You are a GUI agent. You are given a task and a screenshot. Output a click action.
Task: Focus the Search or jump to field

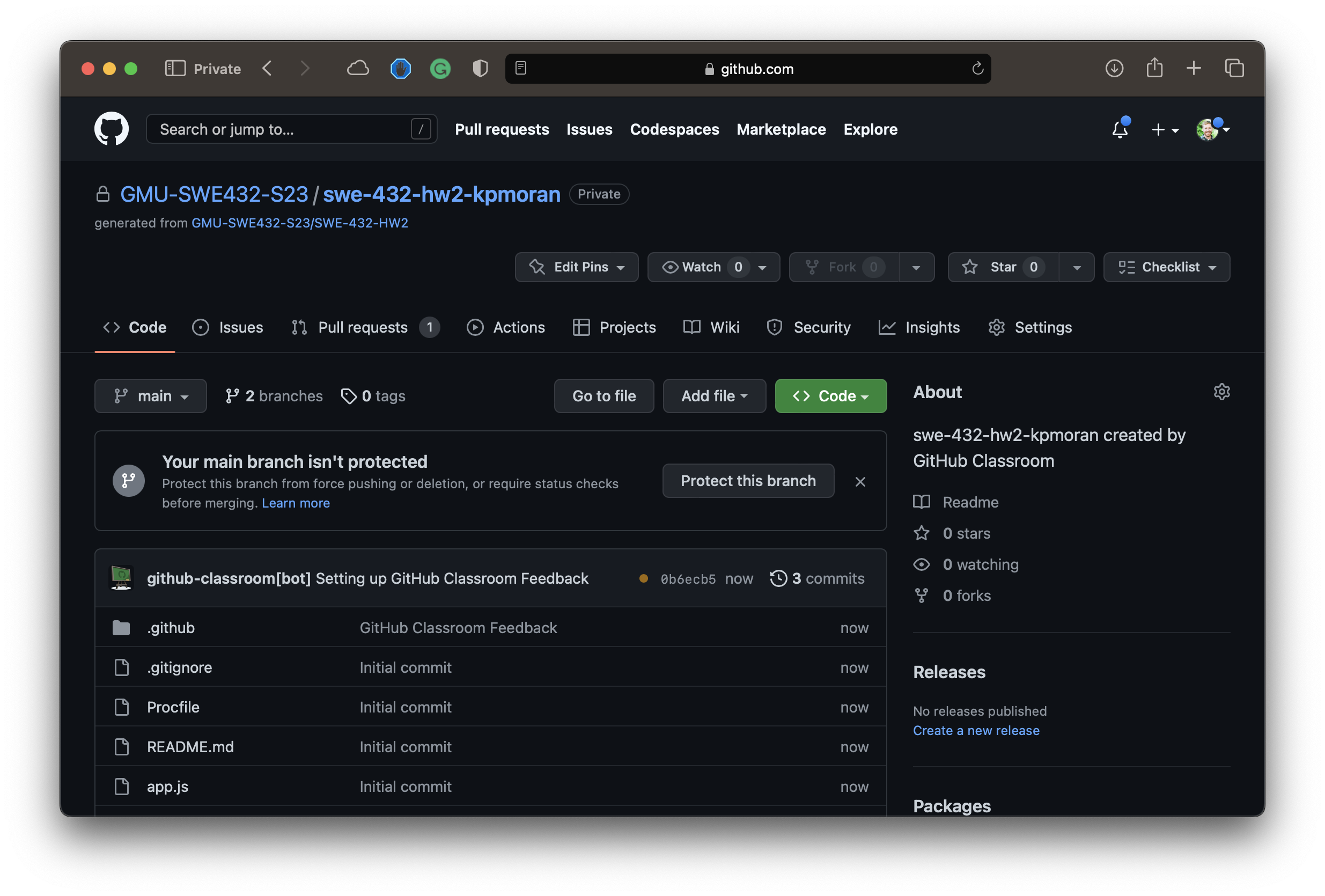tap(291, 129)
